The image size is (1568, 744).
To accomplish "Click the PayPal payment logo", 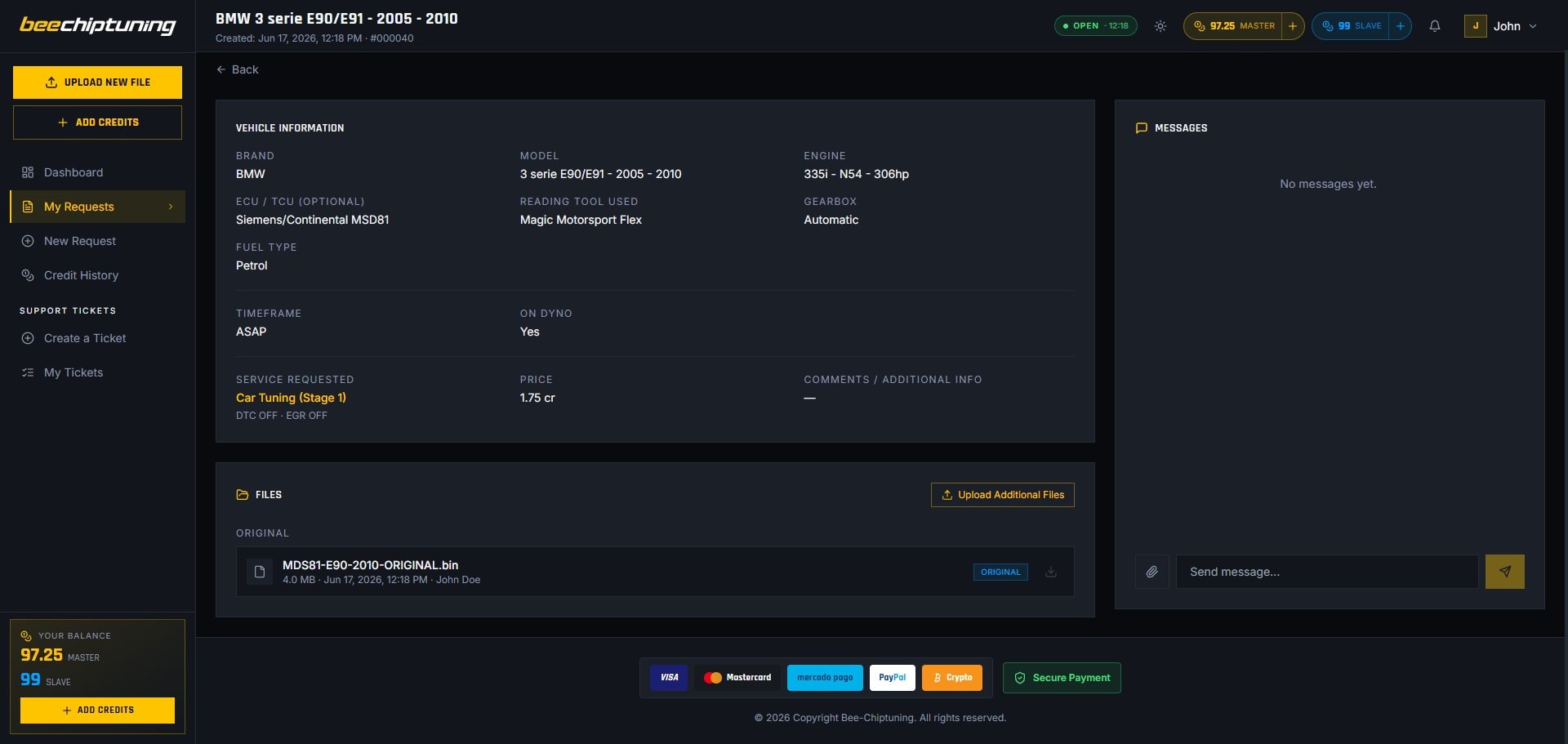I will [892, 678].
